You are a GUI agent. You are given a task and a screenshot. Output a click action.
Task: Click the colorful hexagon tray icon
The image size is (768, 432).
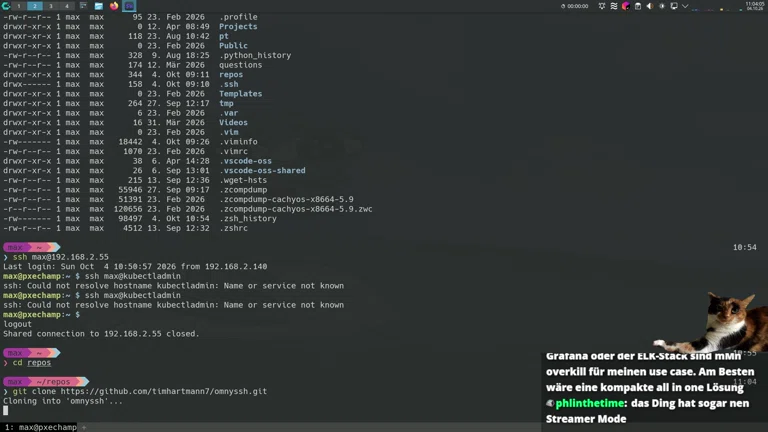click(625, 6)
